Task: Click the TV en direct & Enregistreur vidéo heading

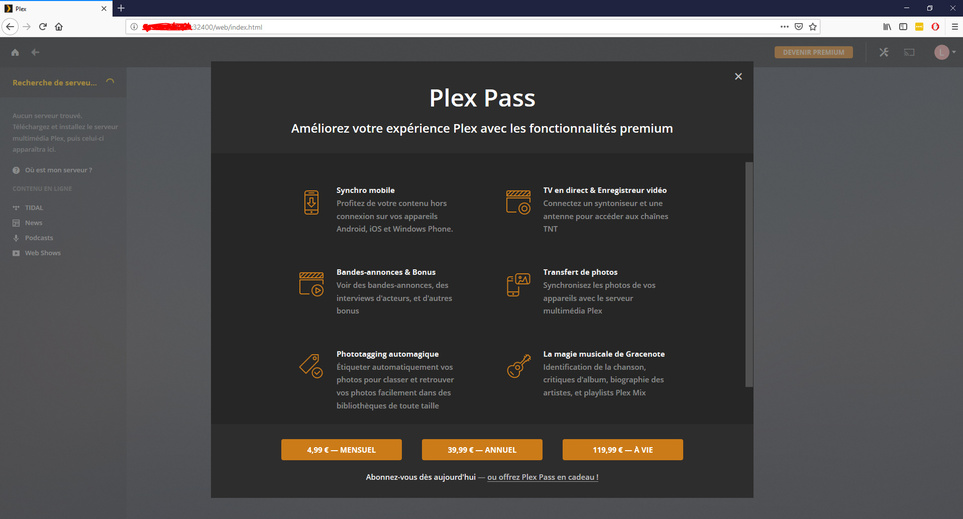Action: tap(605, 190)
